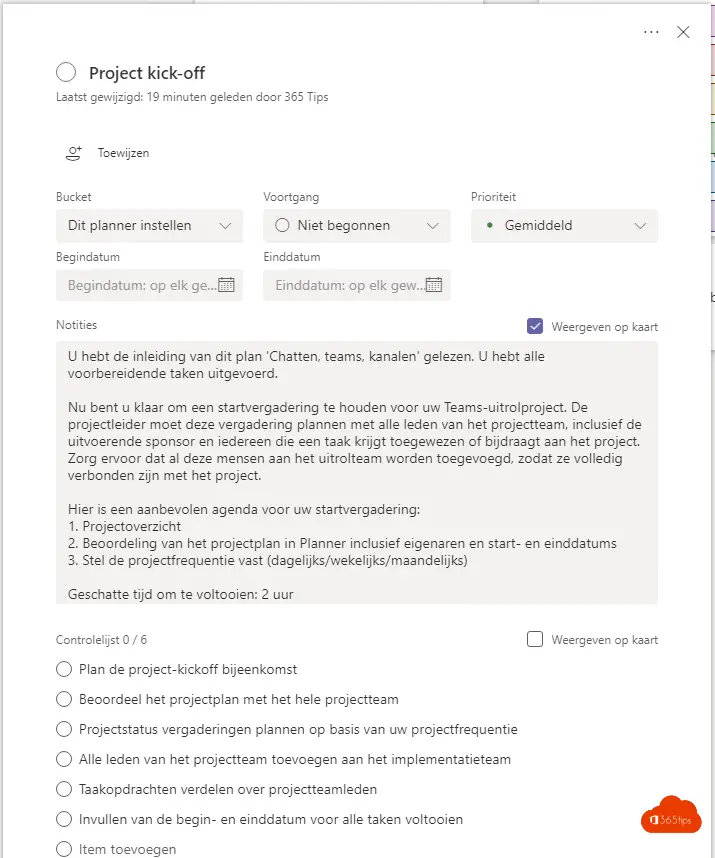The height and width of the screenshot is (858, 715).
Task: Open the Voortgang progress dropdown
Action: pos(357,226)
